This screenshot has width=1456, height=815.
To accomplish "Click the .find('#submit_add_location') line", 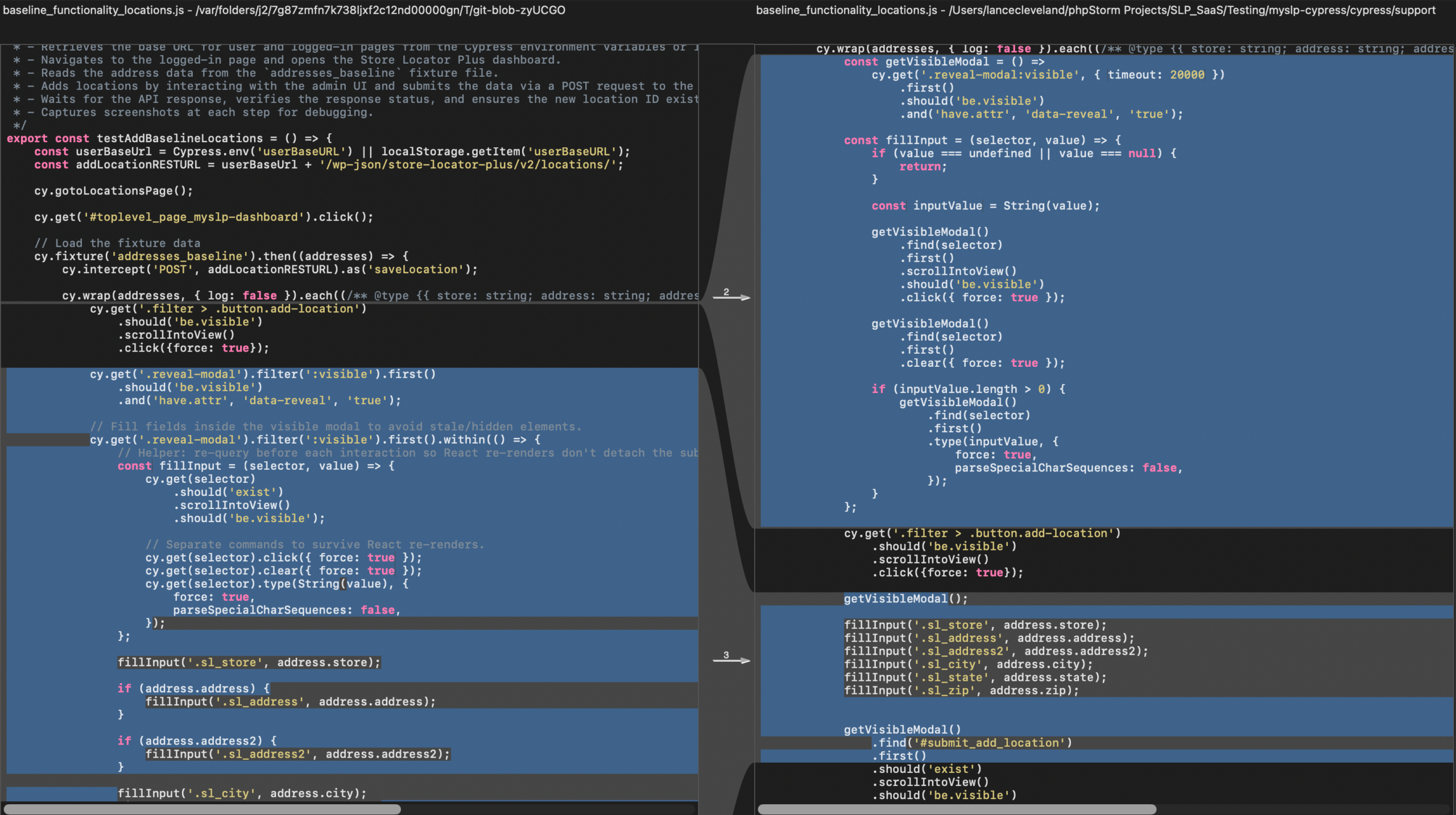I will [972, 742].
